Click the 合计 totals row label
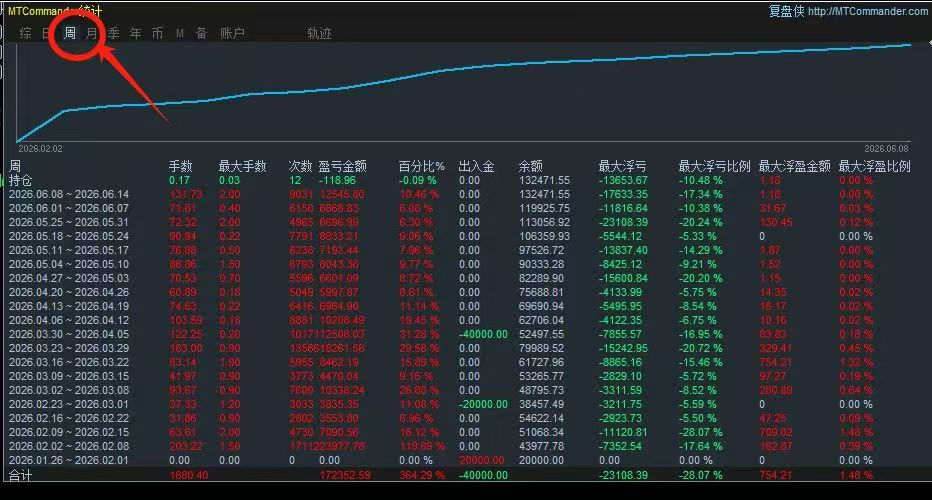 tap(21, 475)
